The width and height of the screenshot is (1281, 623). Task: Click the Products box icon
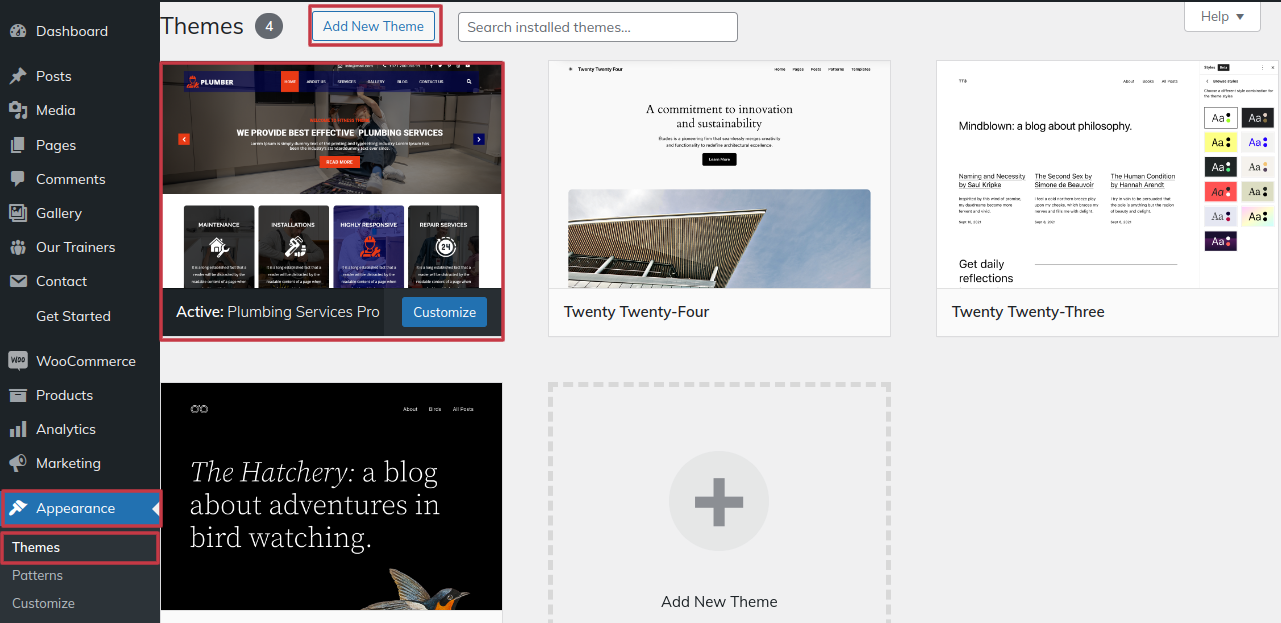[x=17, y=395]
